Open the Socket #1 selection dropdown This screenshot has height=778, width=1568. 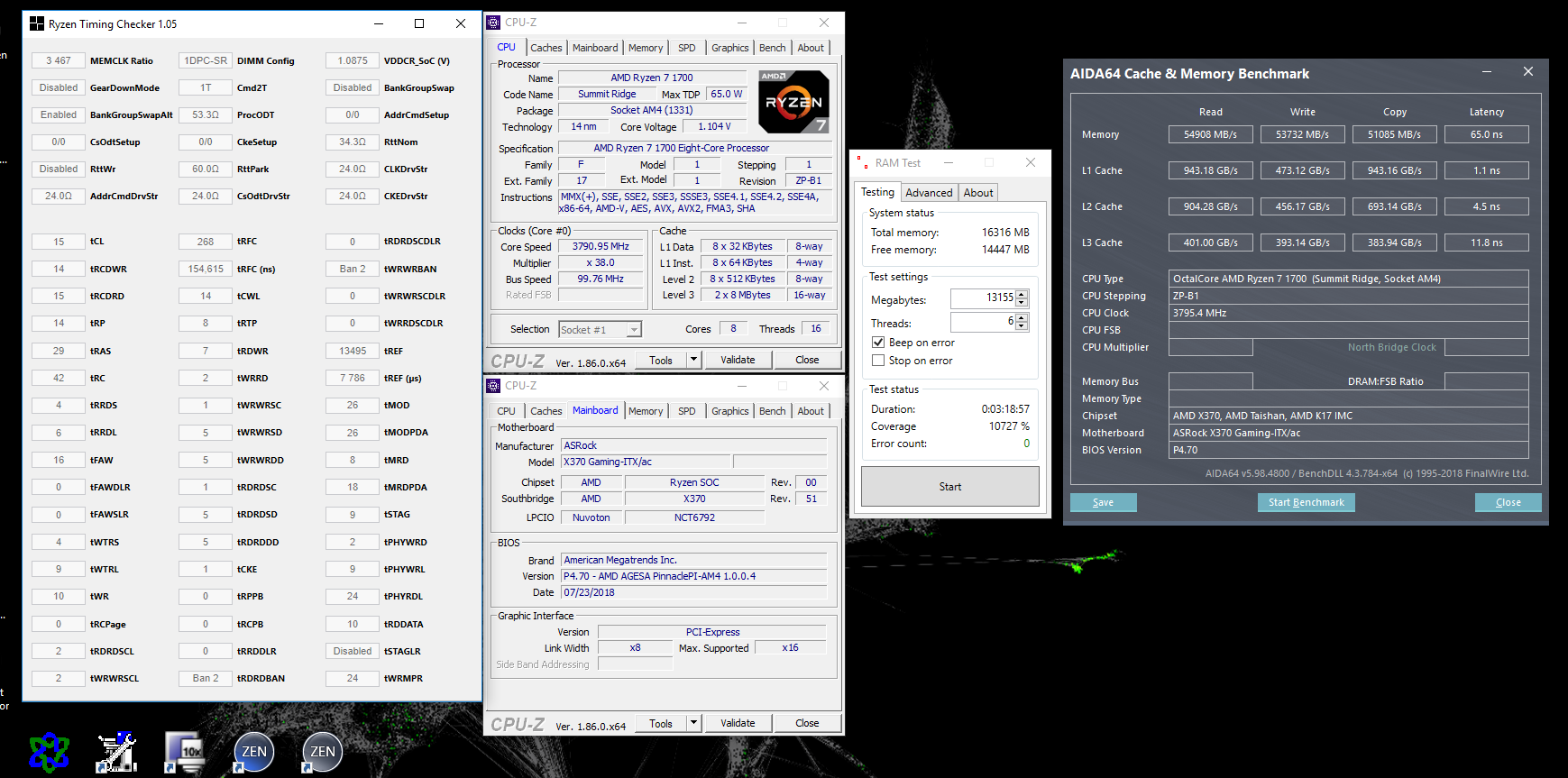pos(634,330)
